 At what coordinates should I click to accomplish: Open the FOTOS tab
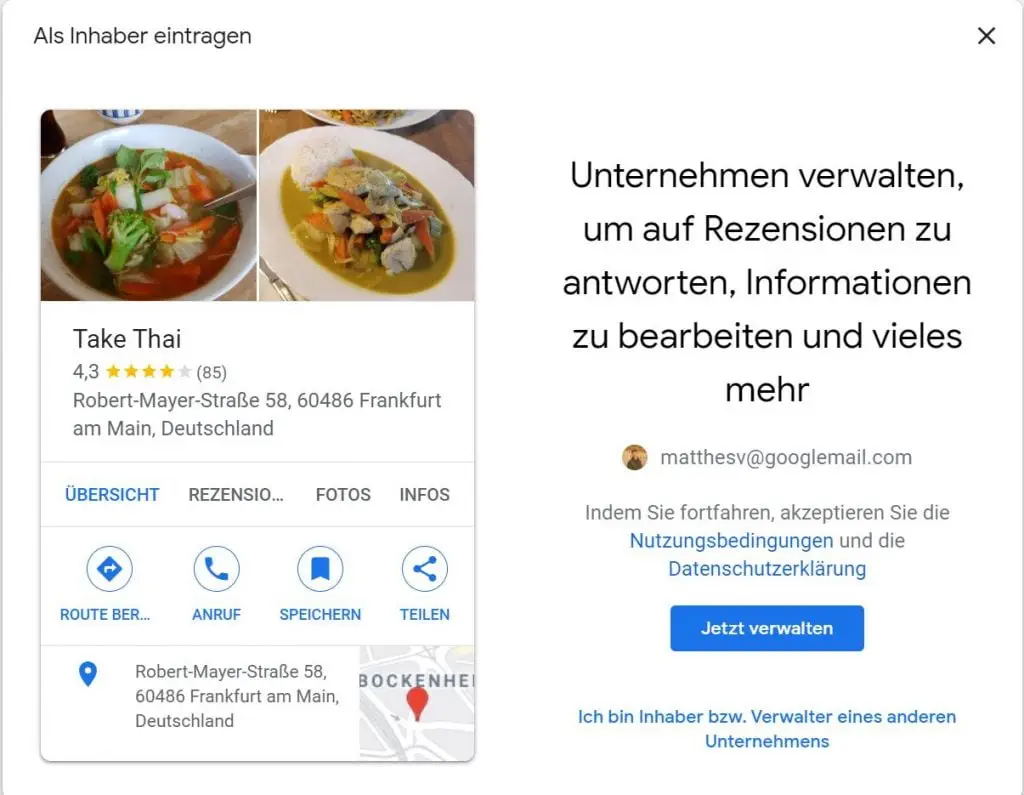[343, 495]
